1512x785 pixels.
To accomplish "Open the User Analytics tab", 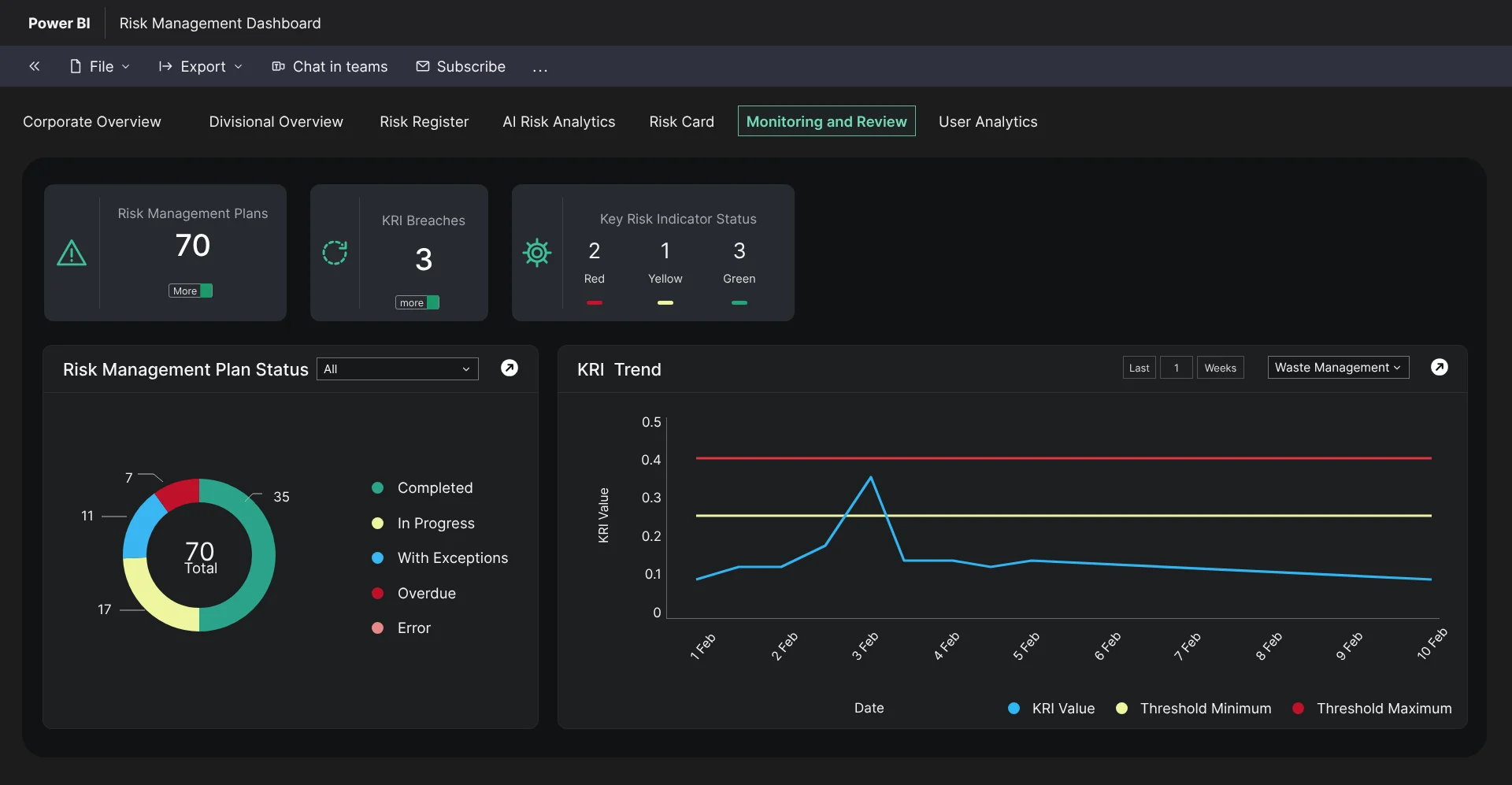I will point(988,121).
